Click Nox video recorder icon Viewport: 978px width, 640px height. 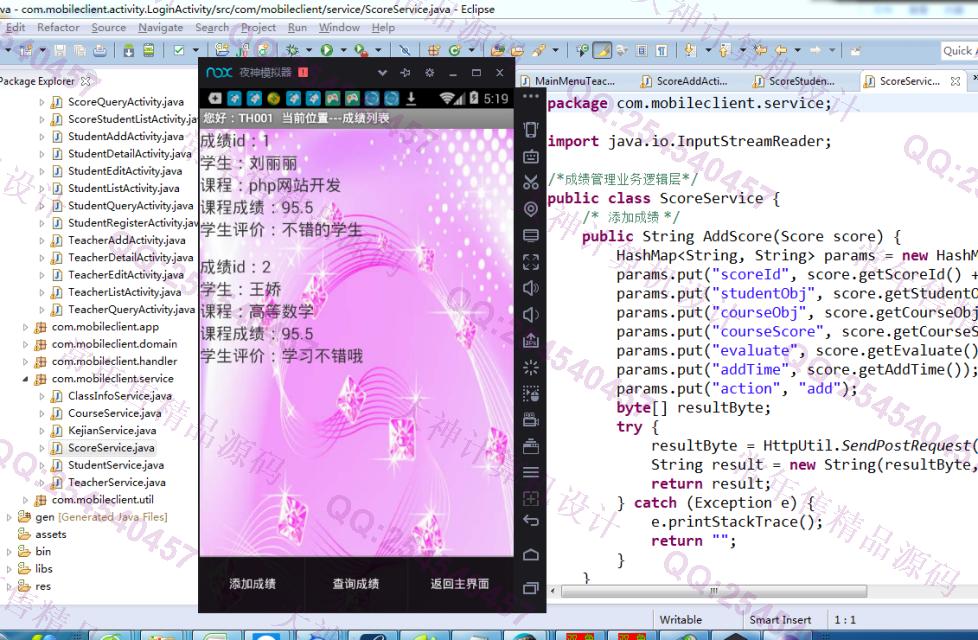(x=531, y=420)
